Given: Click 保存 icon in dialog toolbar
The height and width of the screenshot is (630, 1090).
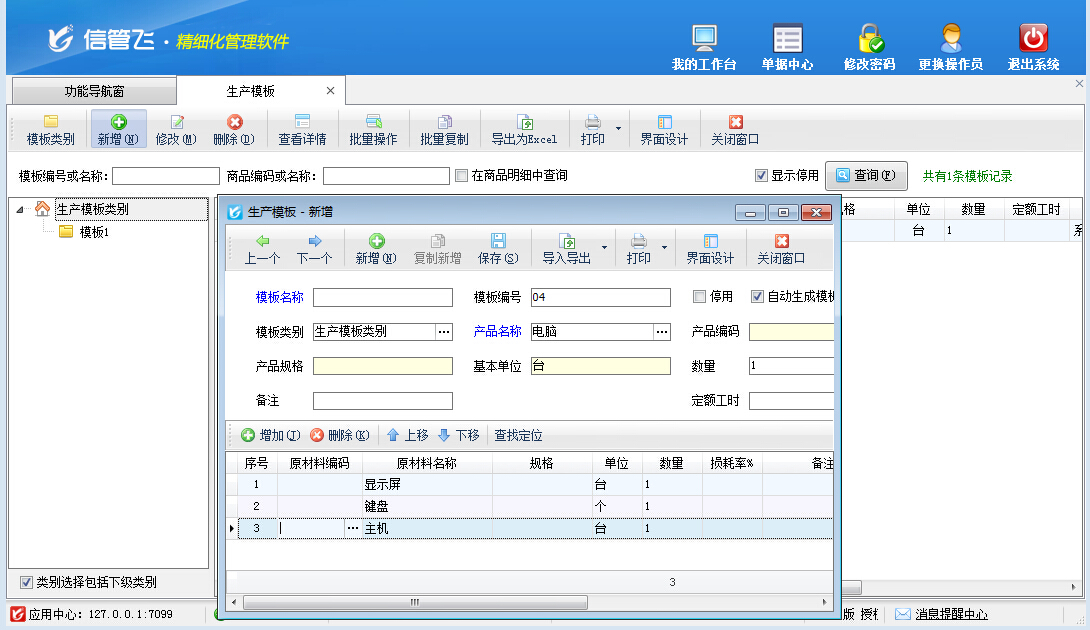Looking at the screenshot, I should click(x=497, y=241).
